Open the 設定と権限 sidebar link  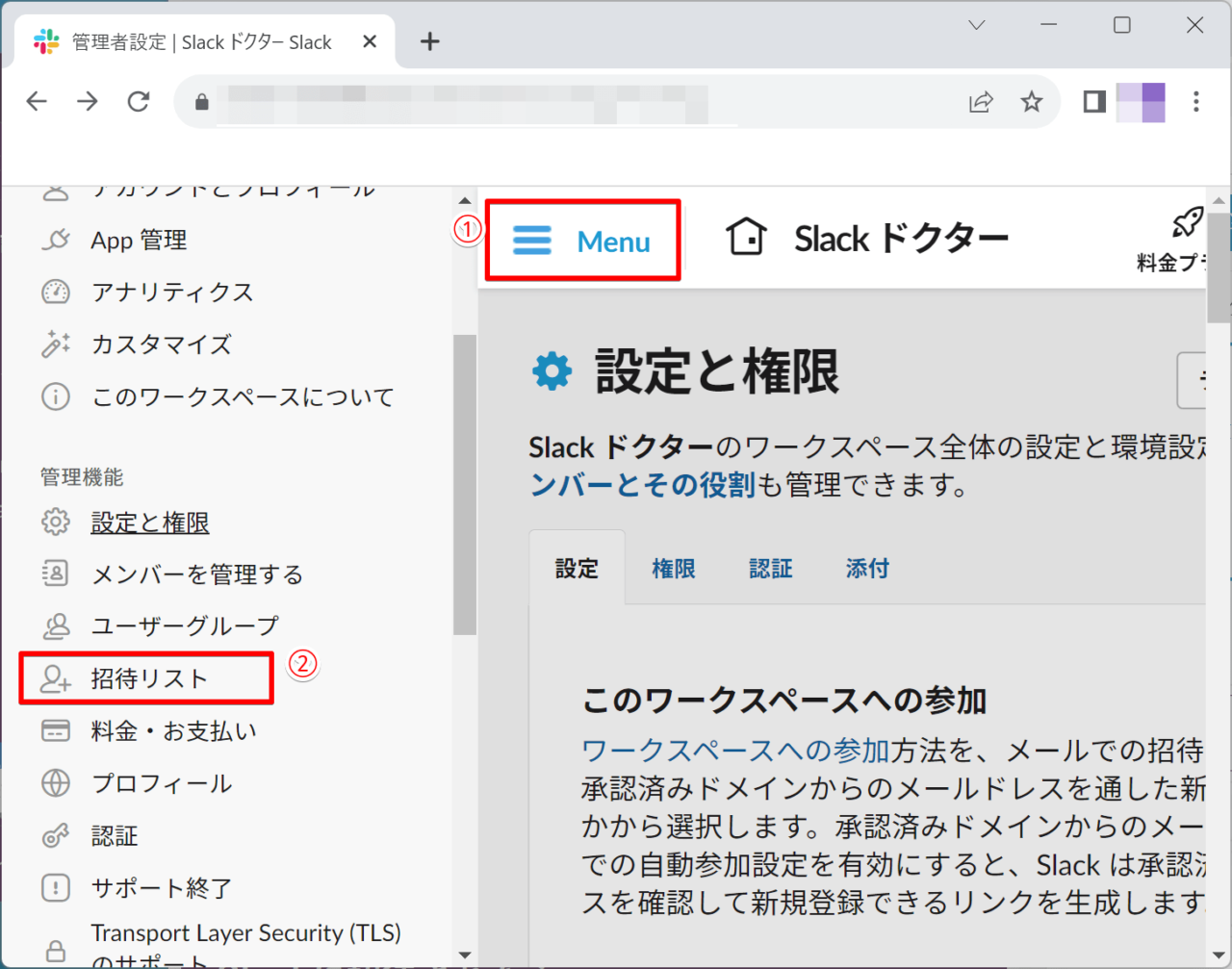[x=150, y=523]
